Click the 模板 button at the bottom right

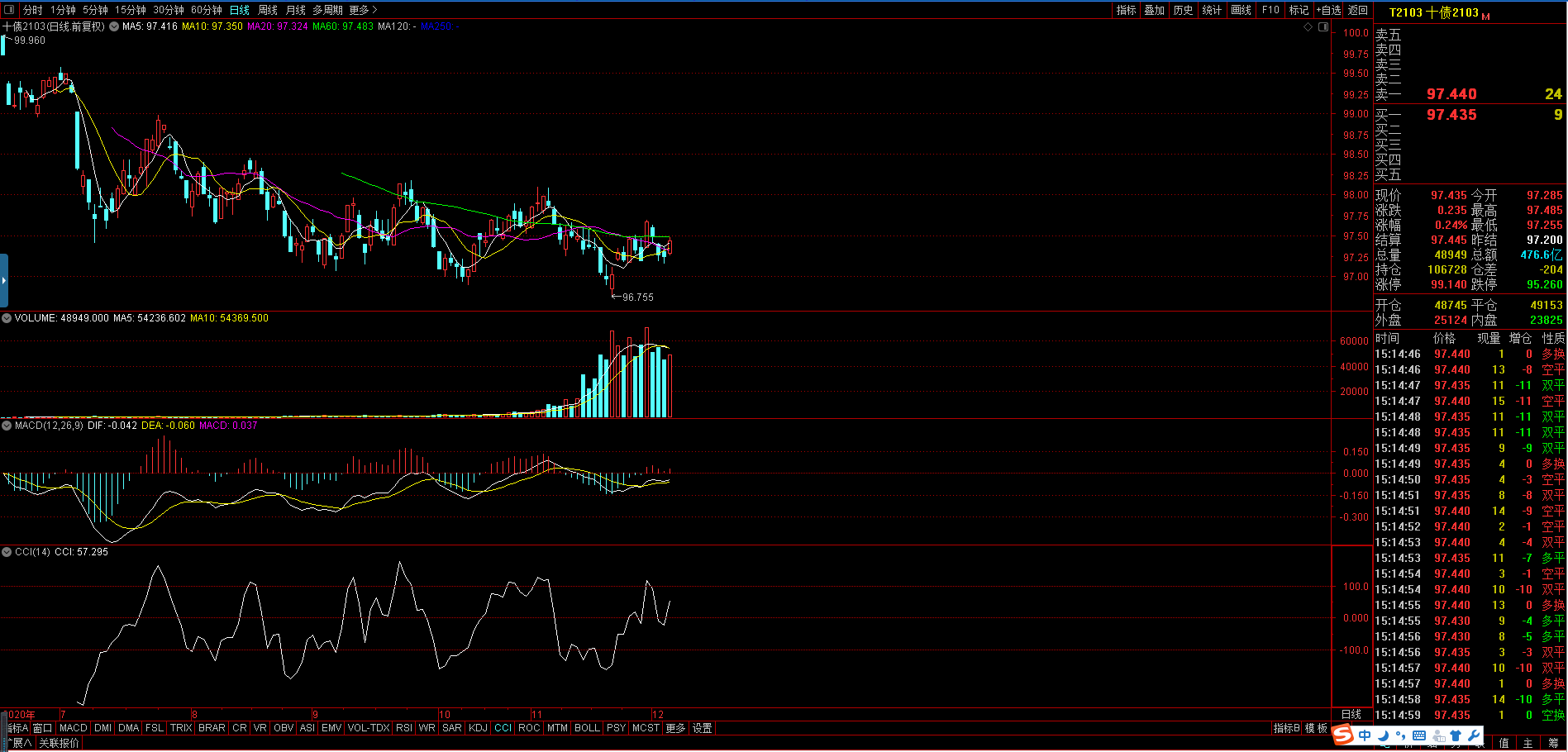click(x=1316, y=728)
